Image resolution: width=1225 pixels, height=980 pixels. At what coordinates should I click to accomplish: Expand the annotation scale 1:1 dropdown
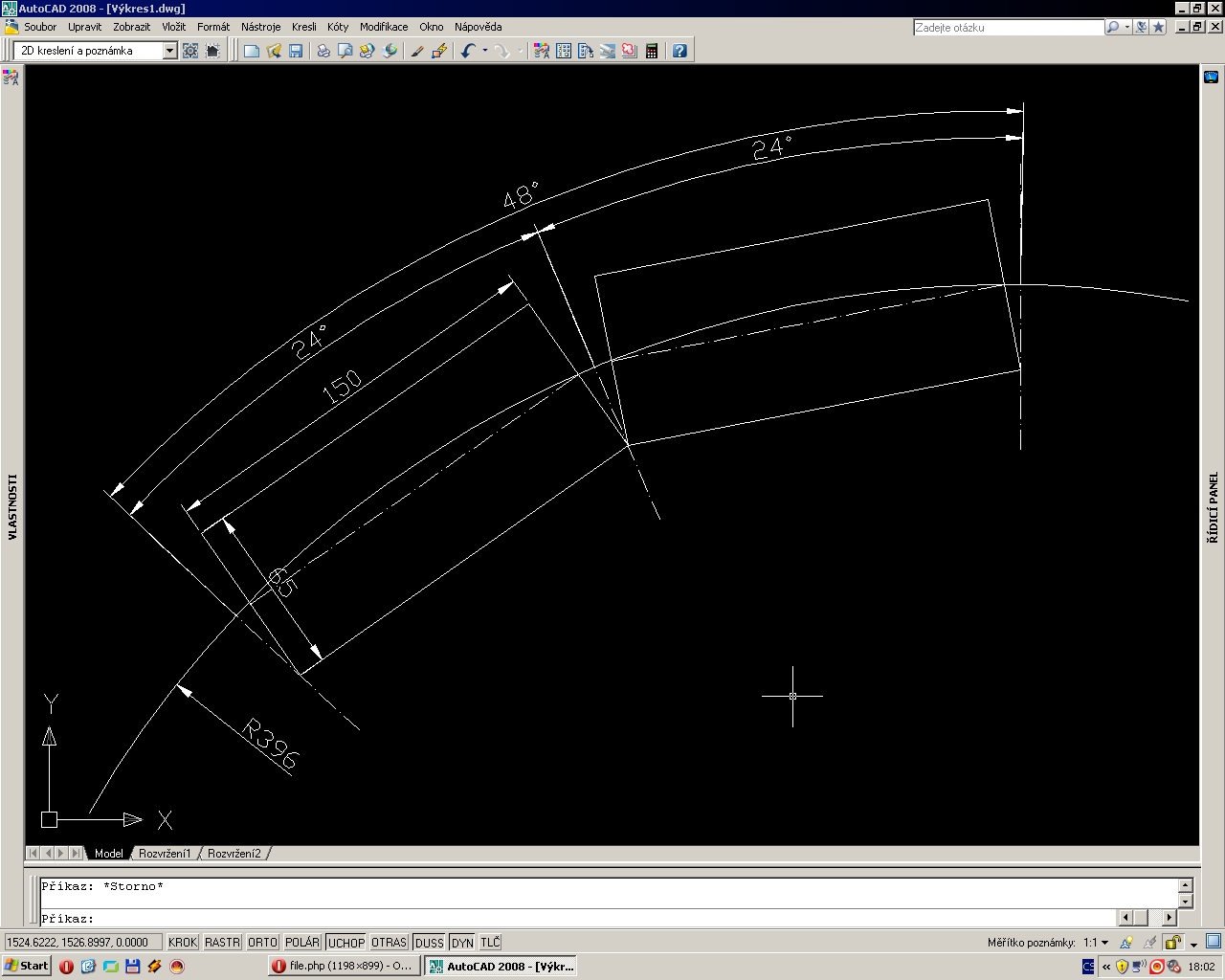click(1096, 943)
